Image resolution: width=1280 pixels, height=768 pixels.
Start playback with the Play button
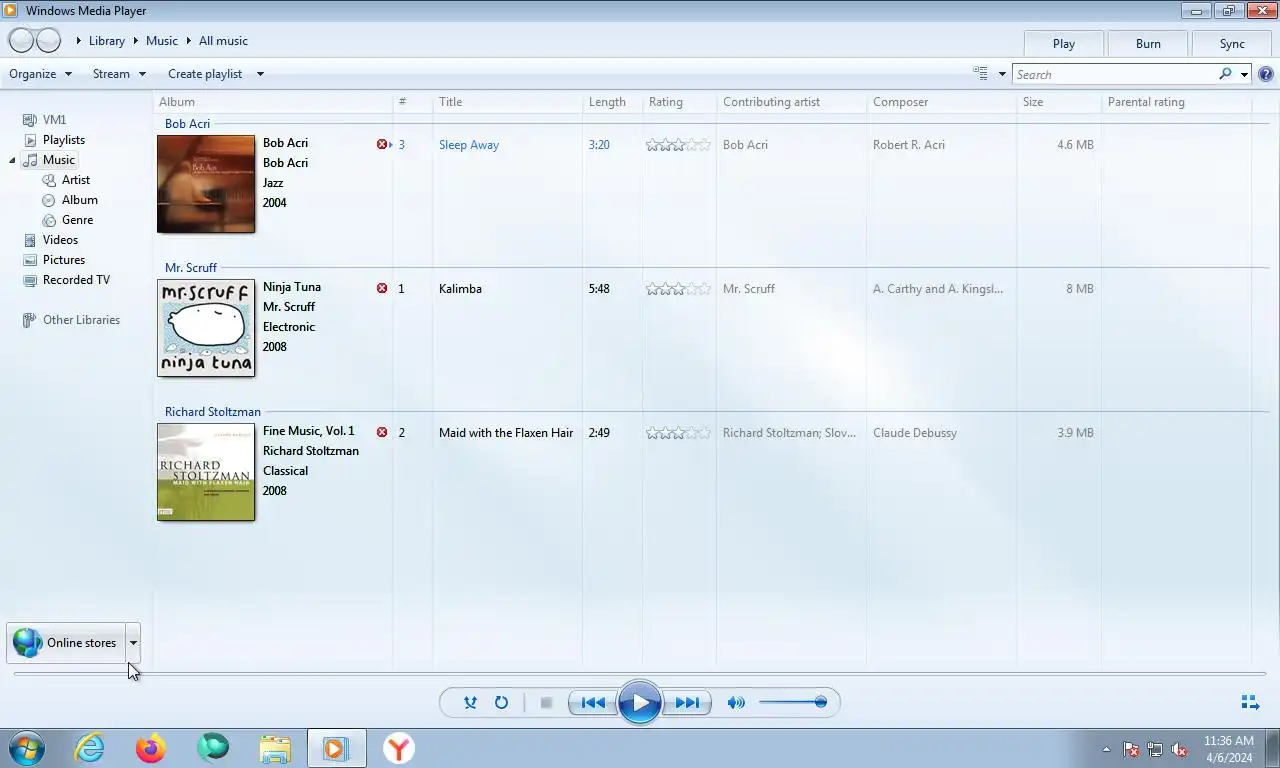pos(640,702)
